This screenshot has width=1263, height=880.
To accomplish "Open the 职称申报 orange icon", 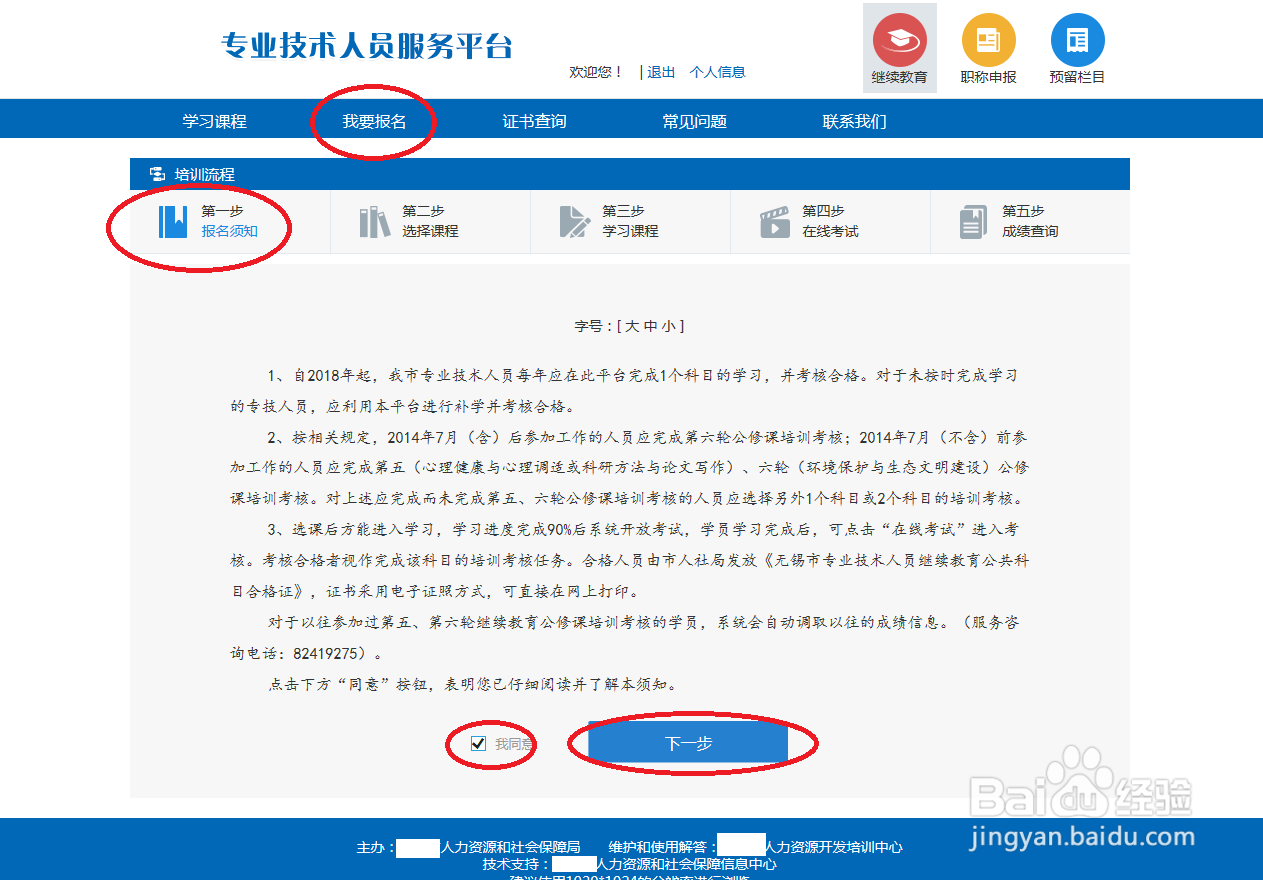I will [988, 40].
